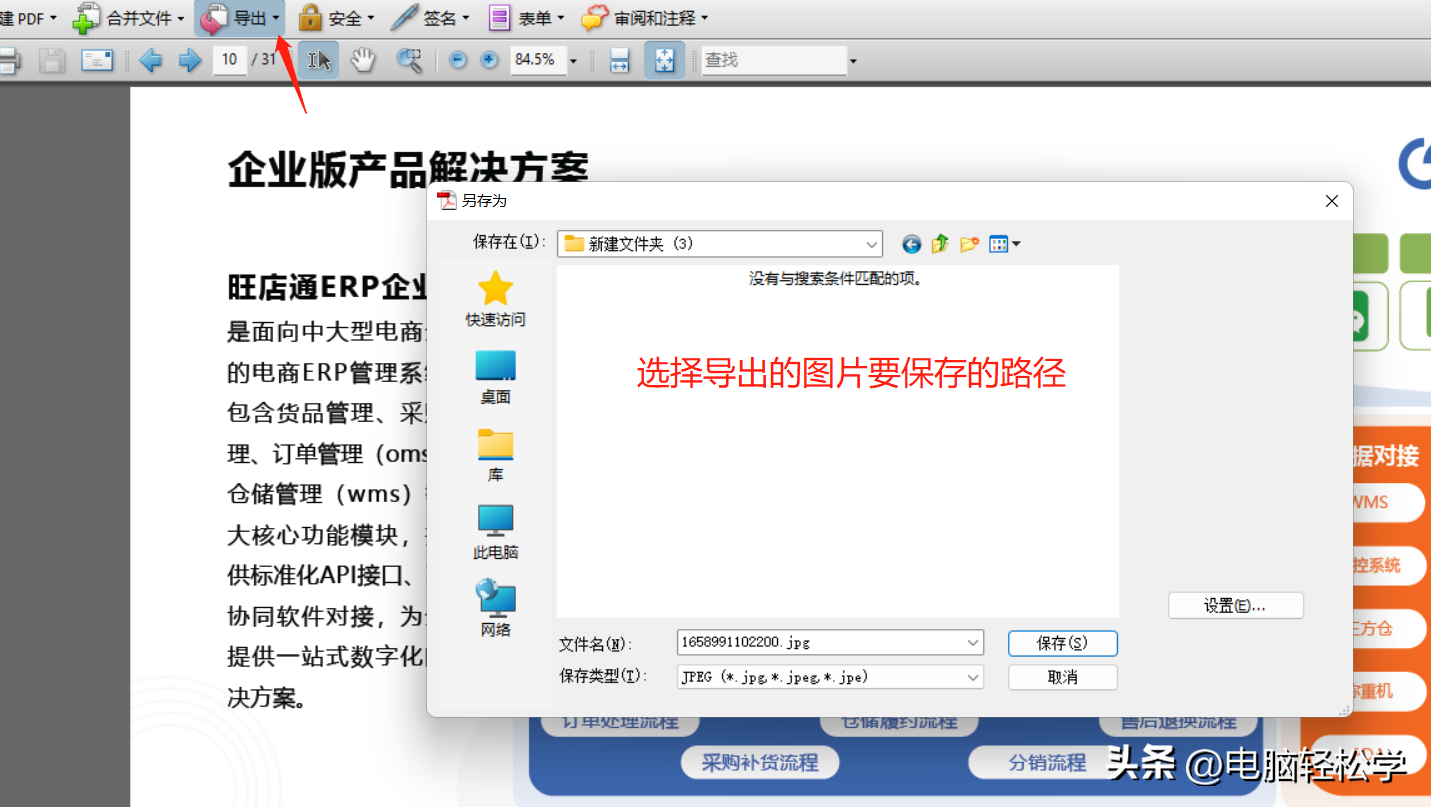Select 库 (Libraries) in the sidebar
1431x807 pixels.
pos(495,455)
